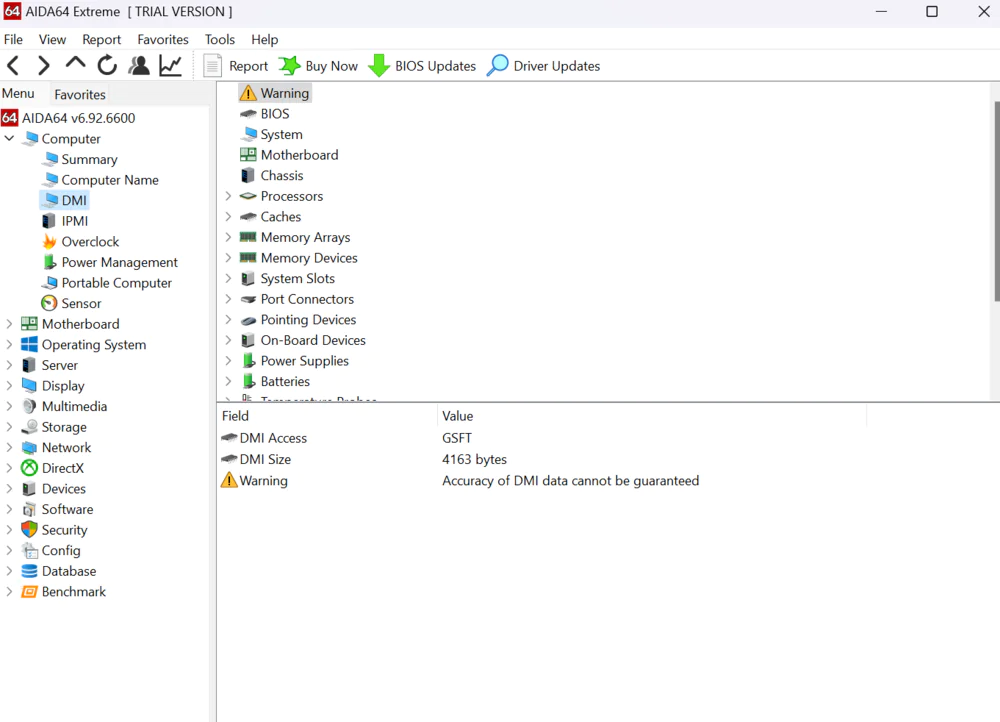Select the Devices category label
Viewport: 1000px width, 722px height.
[x=64, y=489]
